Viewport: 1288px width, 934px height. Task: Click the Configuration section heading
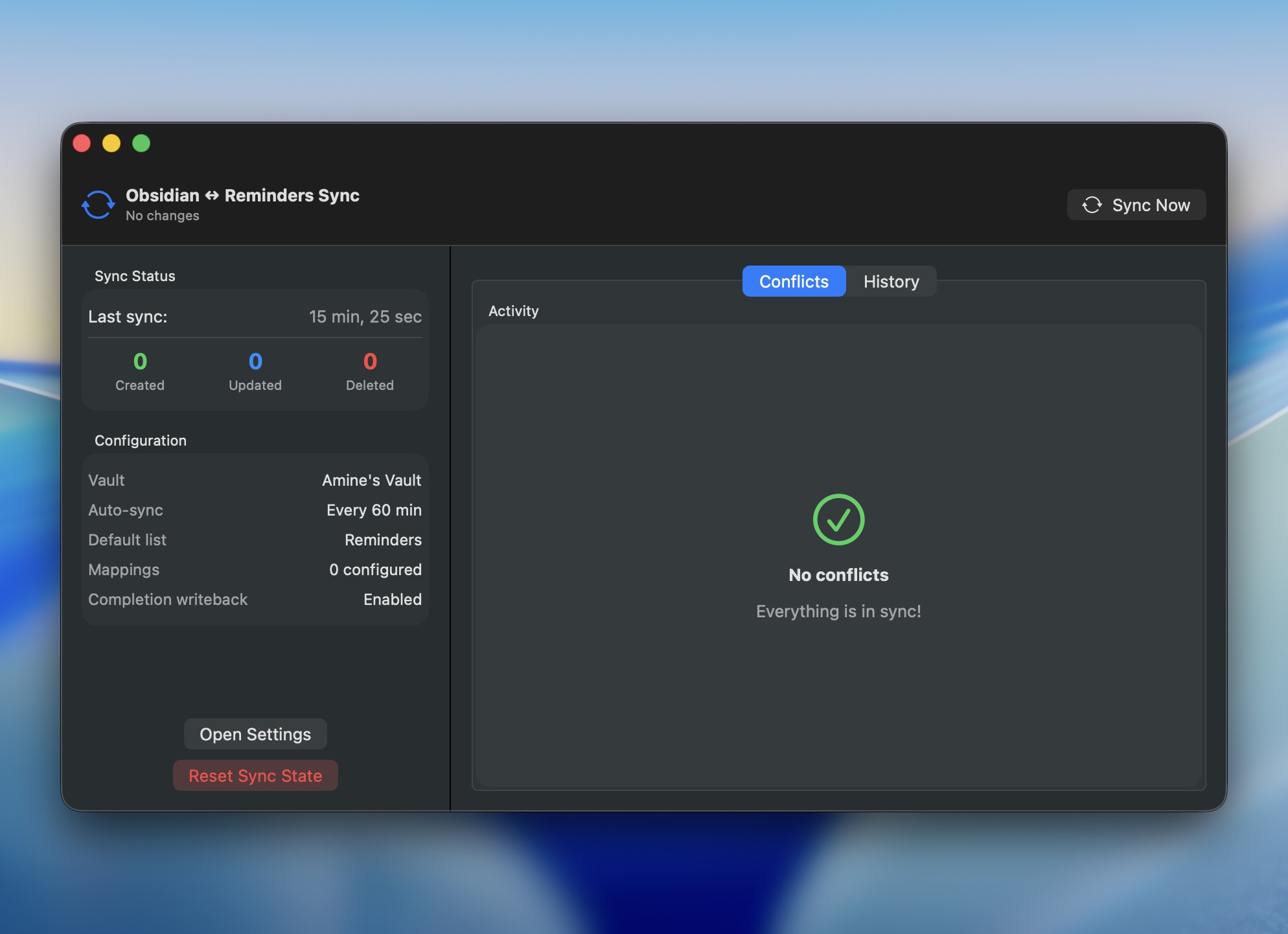pyautogui.click(x=141, y=440)
